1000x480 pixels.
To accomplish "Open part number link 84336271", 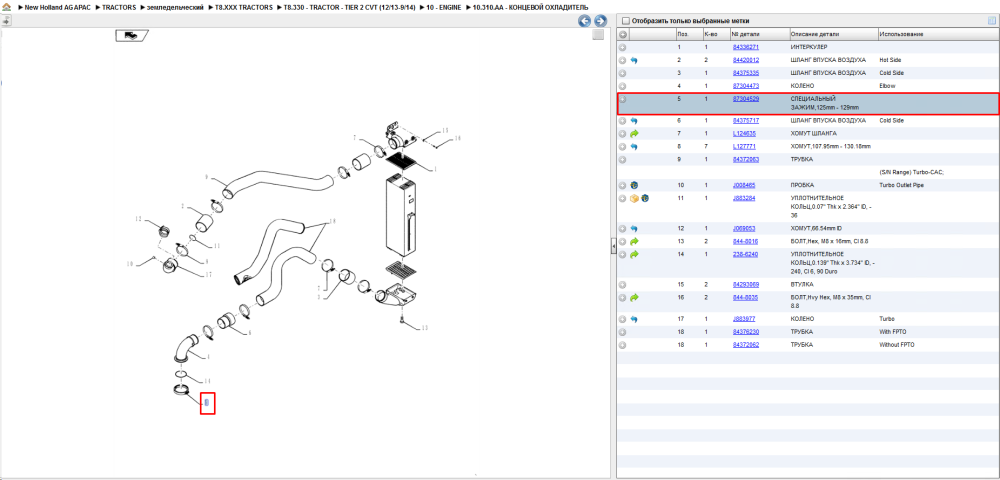I will coord(746,47).
